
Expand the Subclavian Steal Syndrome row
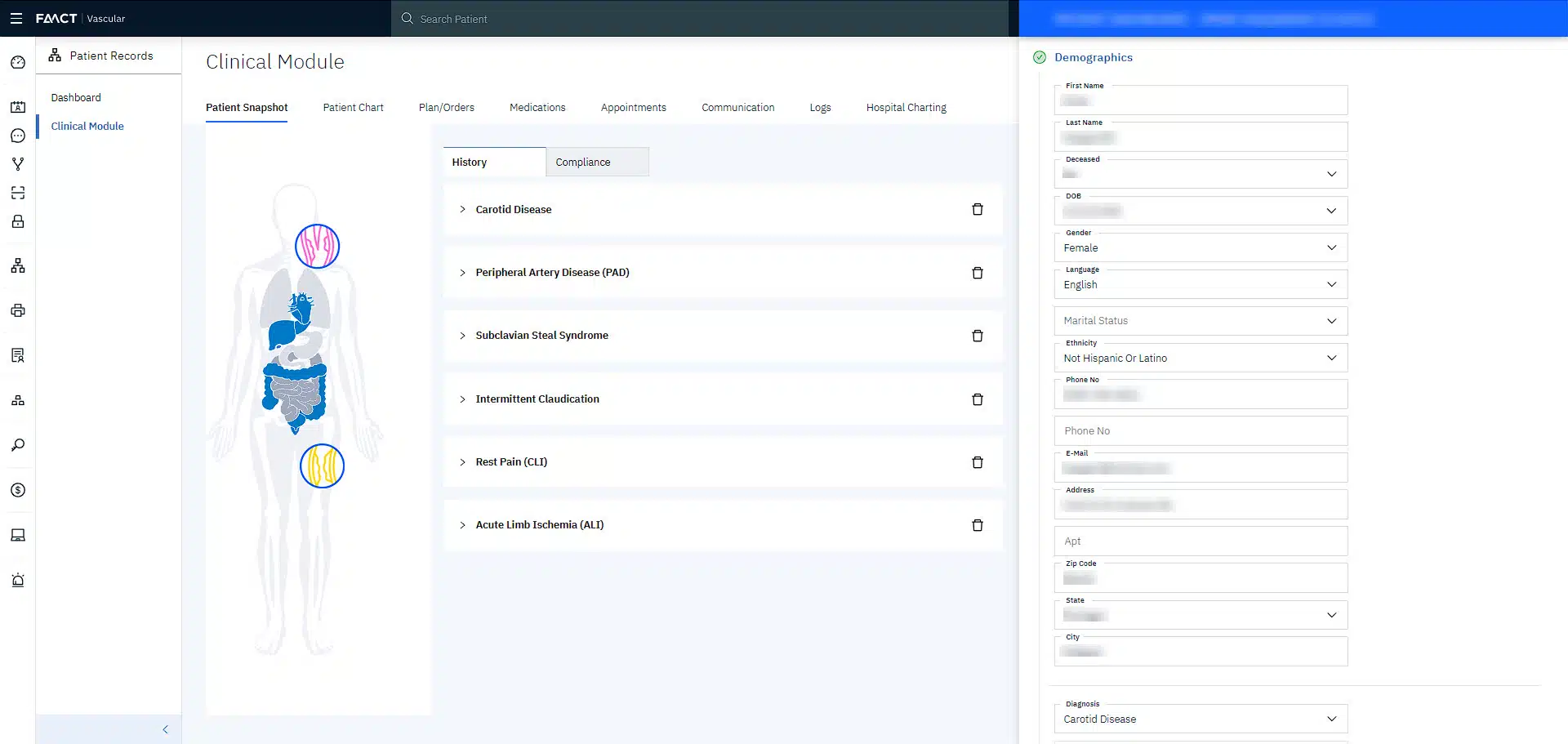pyautogui.click(x=462, y=336)
